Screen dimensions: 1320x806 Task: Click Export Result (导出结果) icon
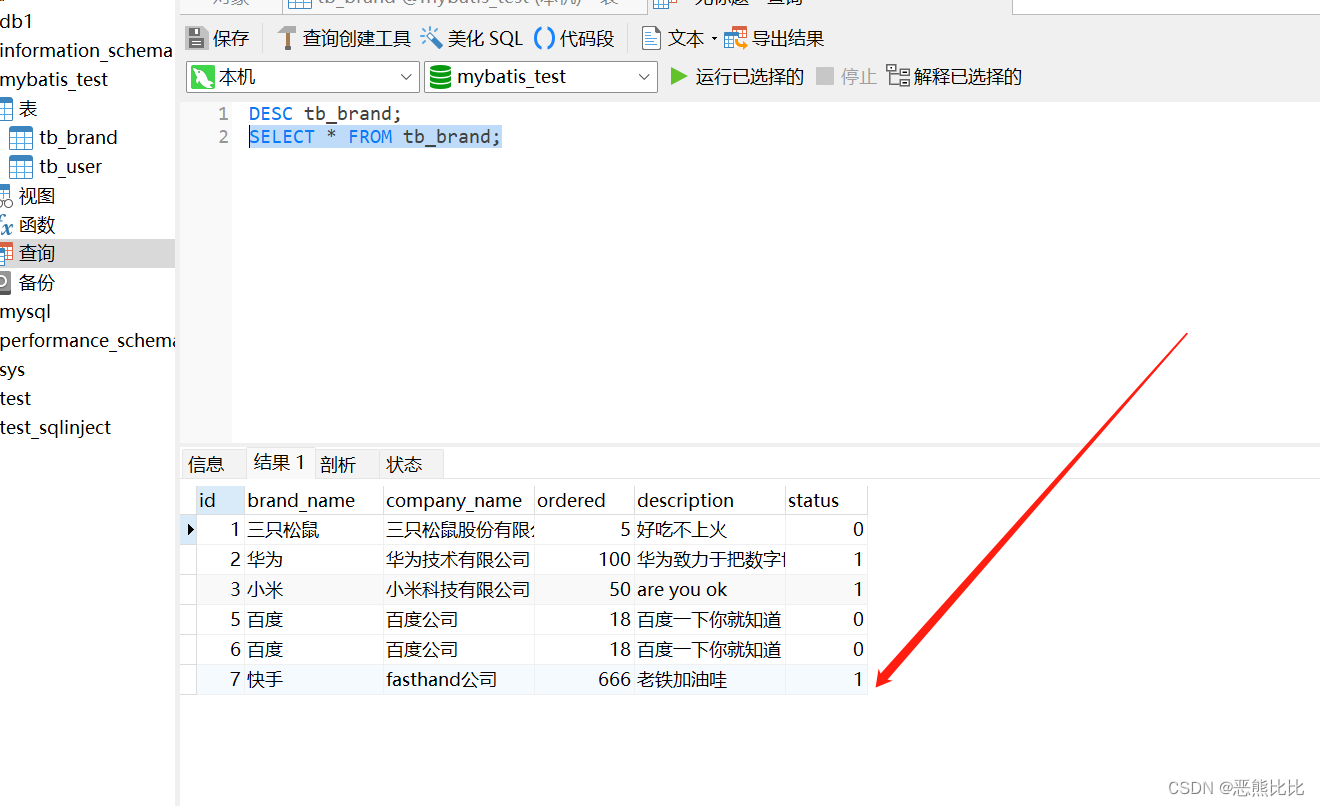click(x=736, y=38)
